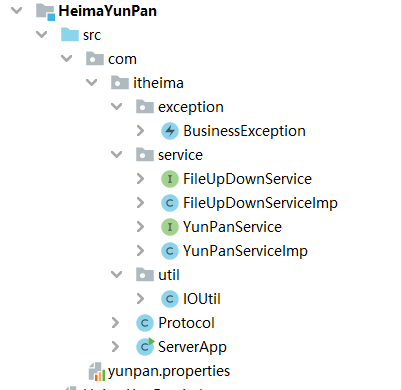Click the ServerApp runnable class icon
The width and height of the screenshot is (402, 390).
pos(145,347)
